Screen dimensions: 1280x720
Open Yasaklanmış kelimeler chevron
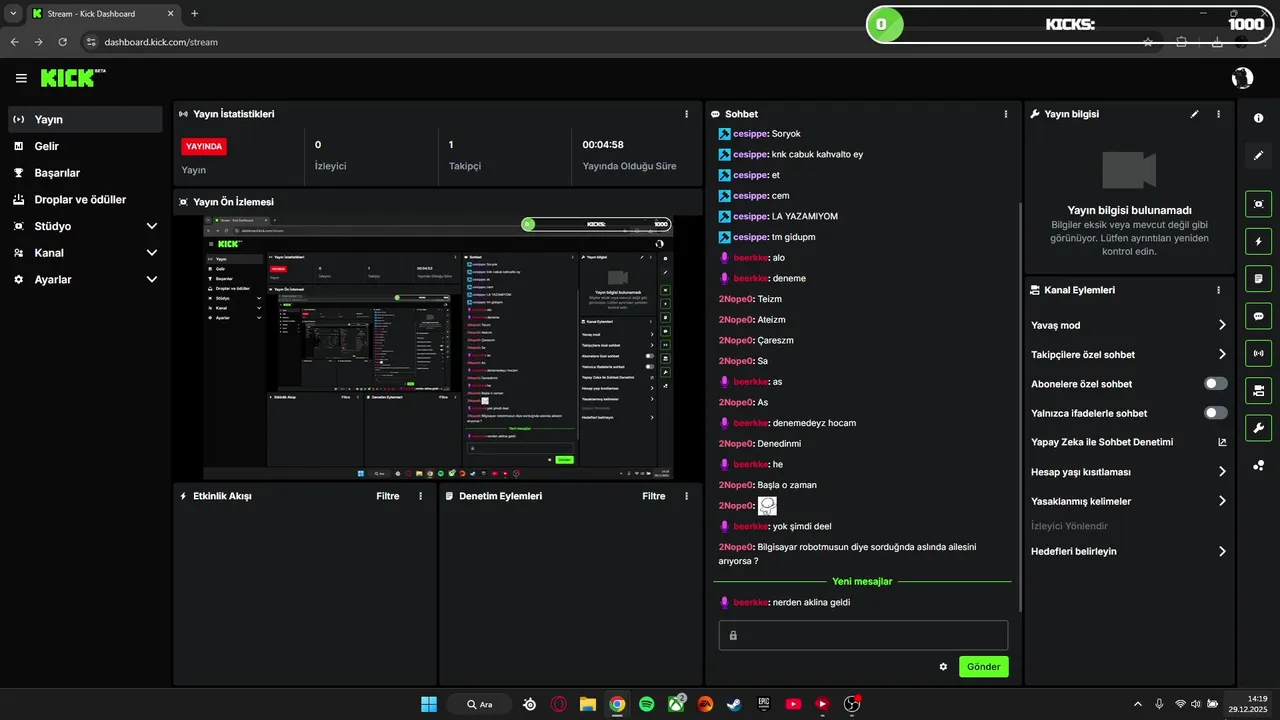[x=1222, y=501]
